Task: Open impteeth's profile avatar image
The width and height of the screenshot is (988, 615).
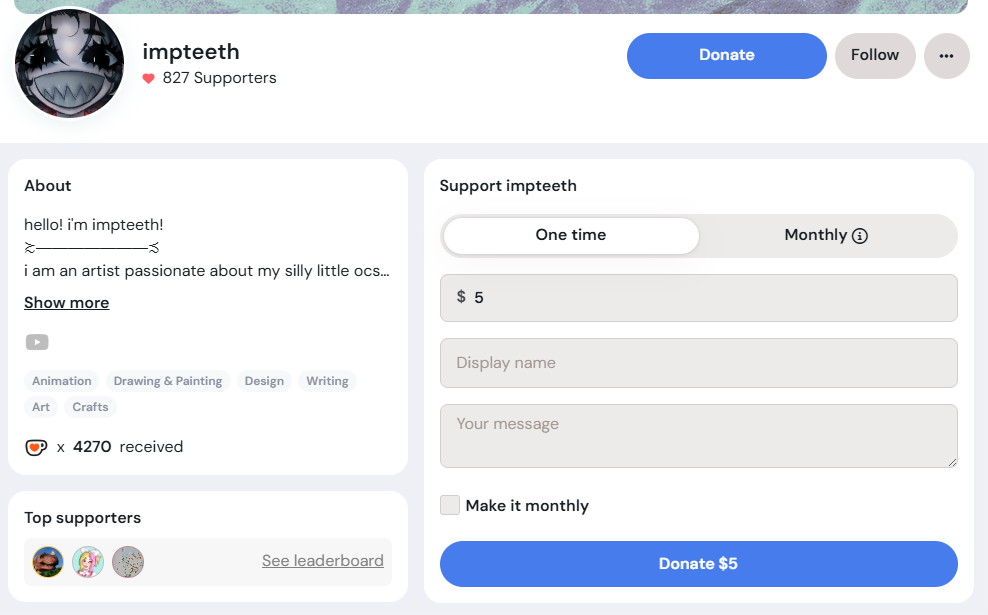Action: pyautogui.click(x=69, y=64)
